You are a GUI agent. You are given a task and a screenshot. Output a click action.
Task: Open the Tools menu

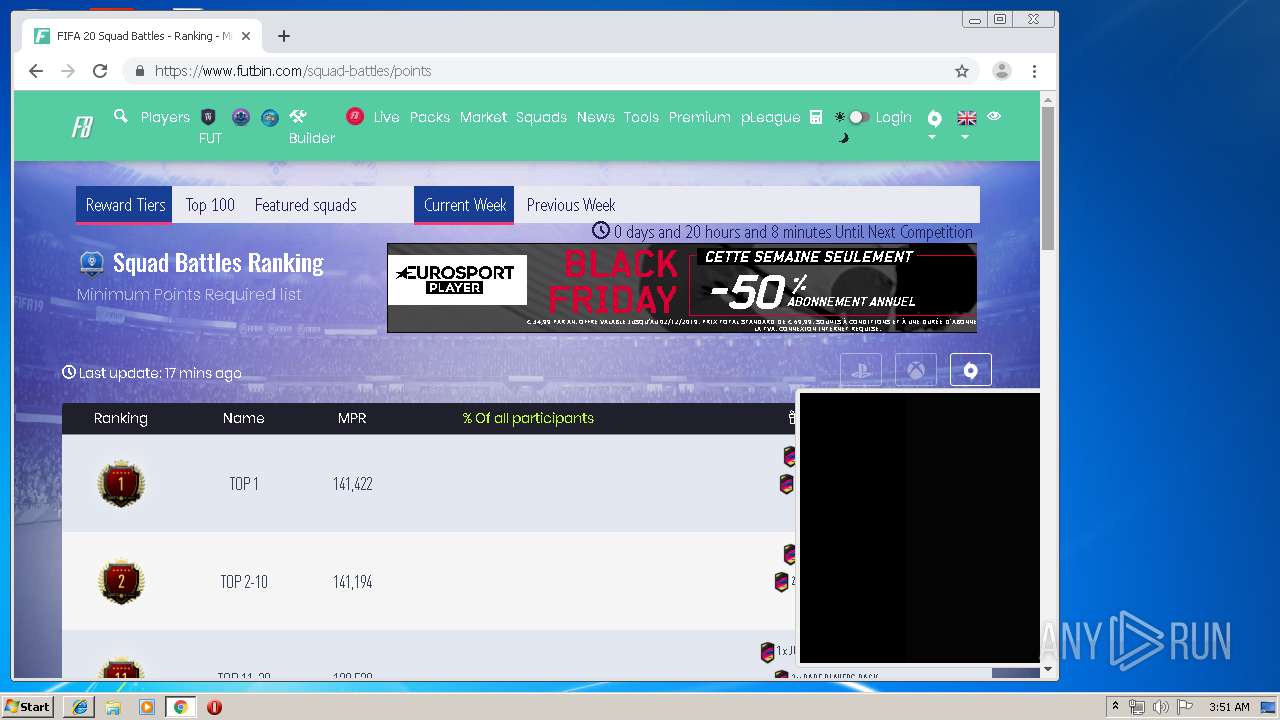point(641,117)
